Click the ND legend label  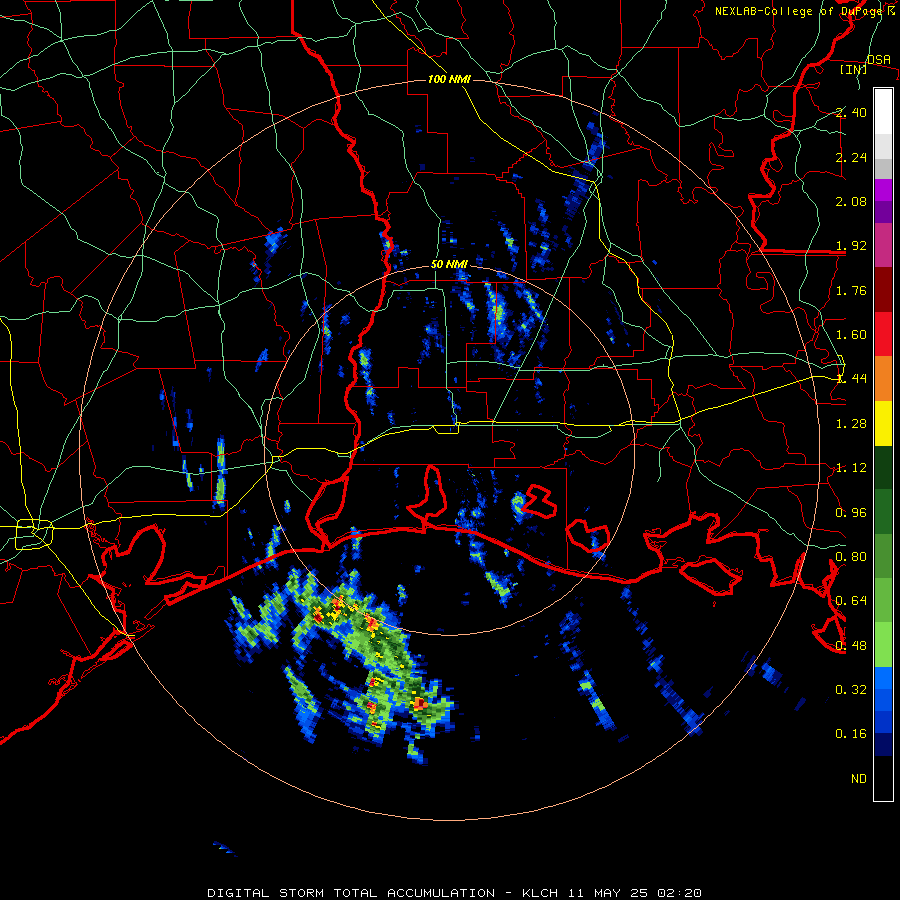pyautogui.click(x=859, y=779)
